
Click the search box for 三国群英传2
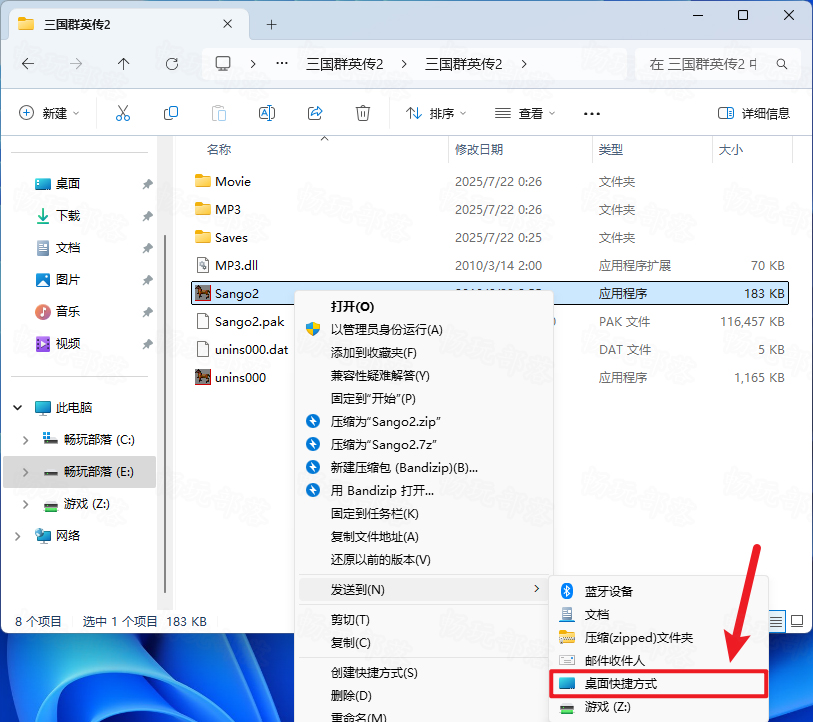pos(718,64)
